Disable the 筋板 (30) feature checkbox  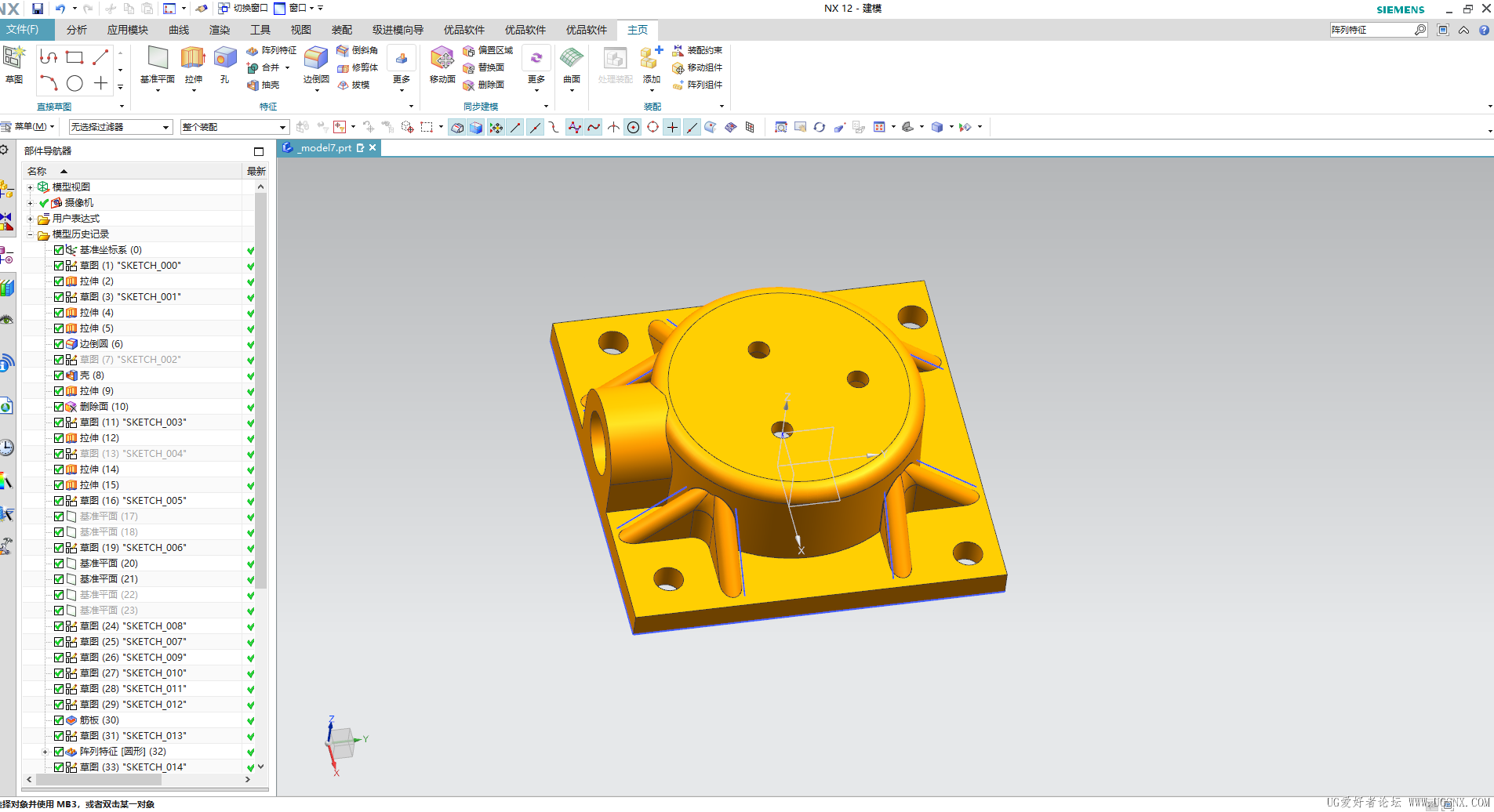(x=59, y=720)
